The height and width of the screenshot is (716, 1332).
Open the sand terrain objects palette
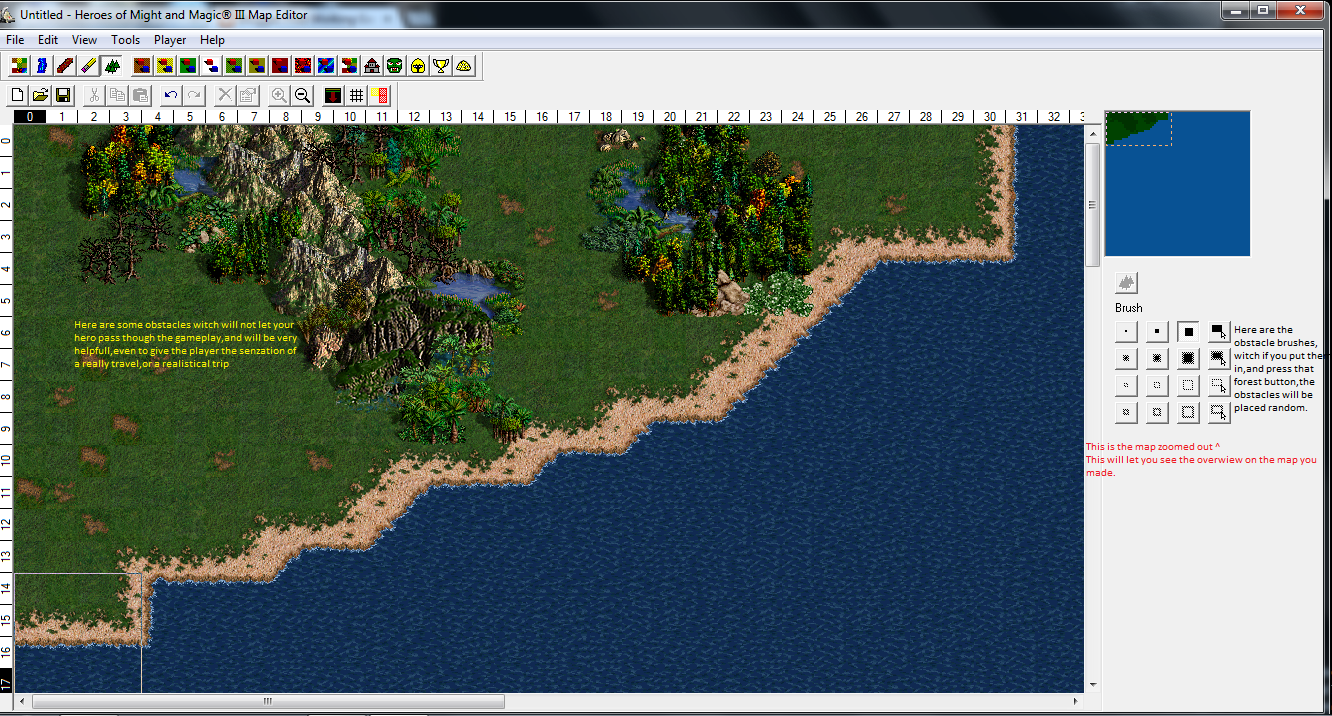[x=165, y=66]
